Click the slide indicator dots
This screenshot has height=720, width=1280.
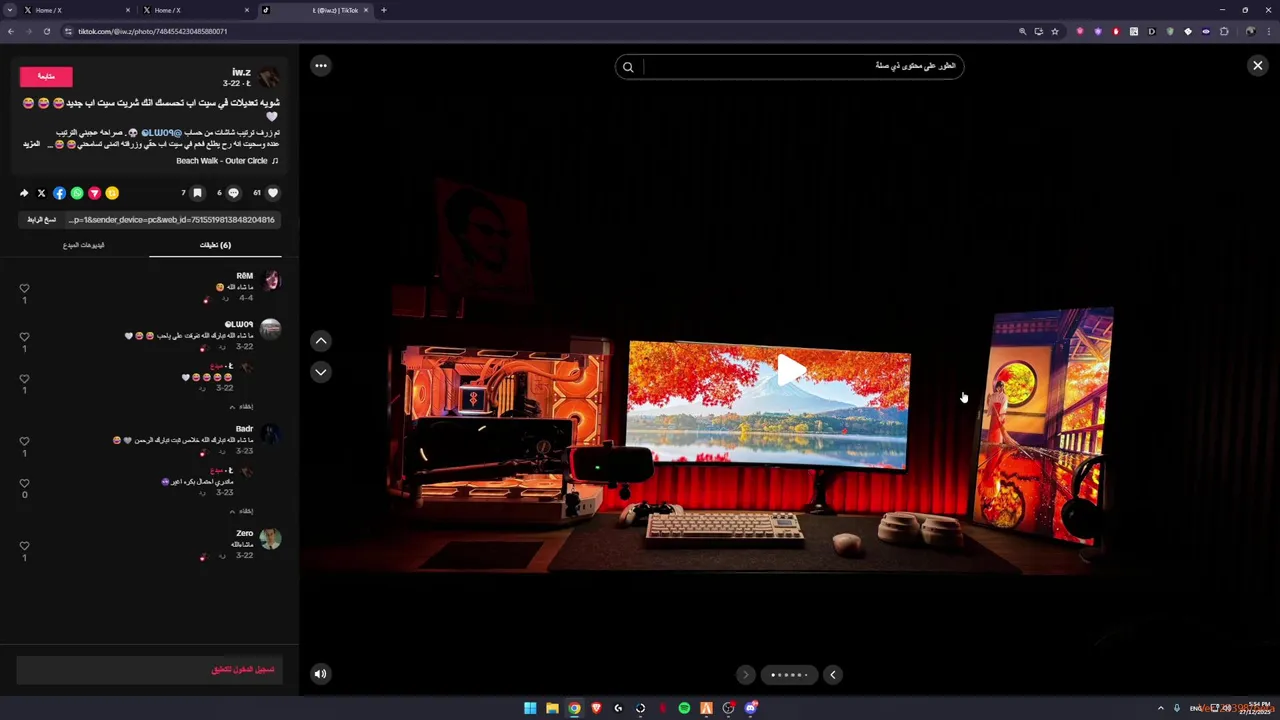tap(789, 675)
